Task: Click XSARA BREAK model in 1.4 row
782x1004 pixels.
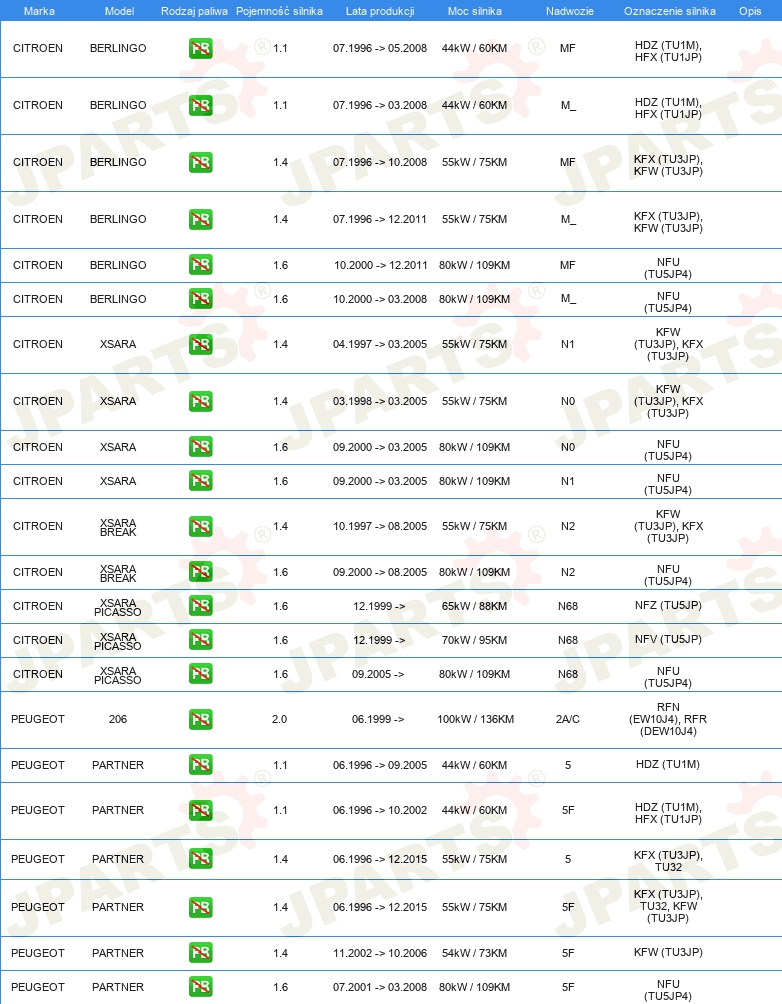Action: [118, 527]
